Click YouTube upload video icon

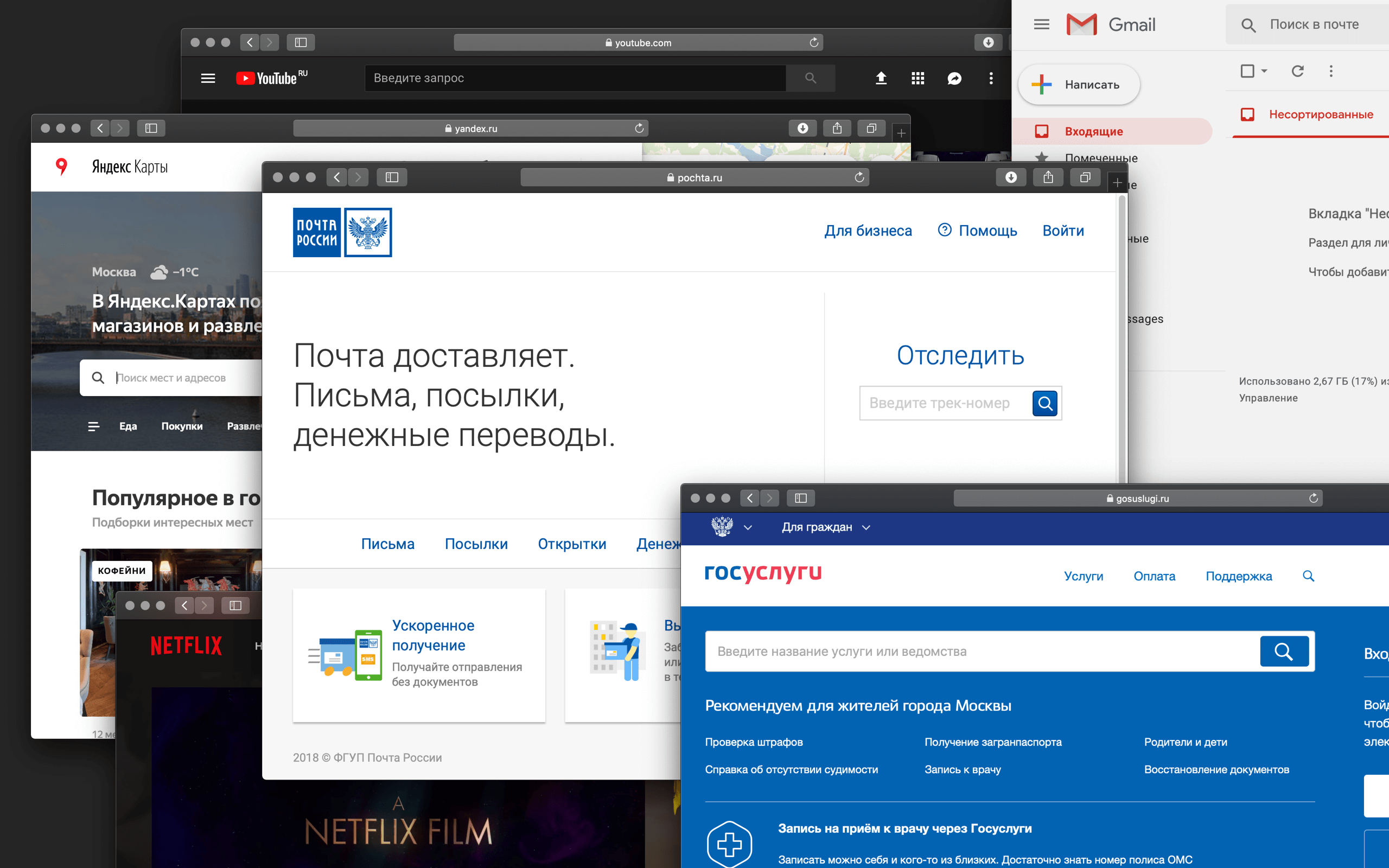click(x=881, y=78)
